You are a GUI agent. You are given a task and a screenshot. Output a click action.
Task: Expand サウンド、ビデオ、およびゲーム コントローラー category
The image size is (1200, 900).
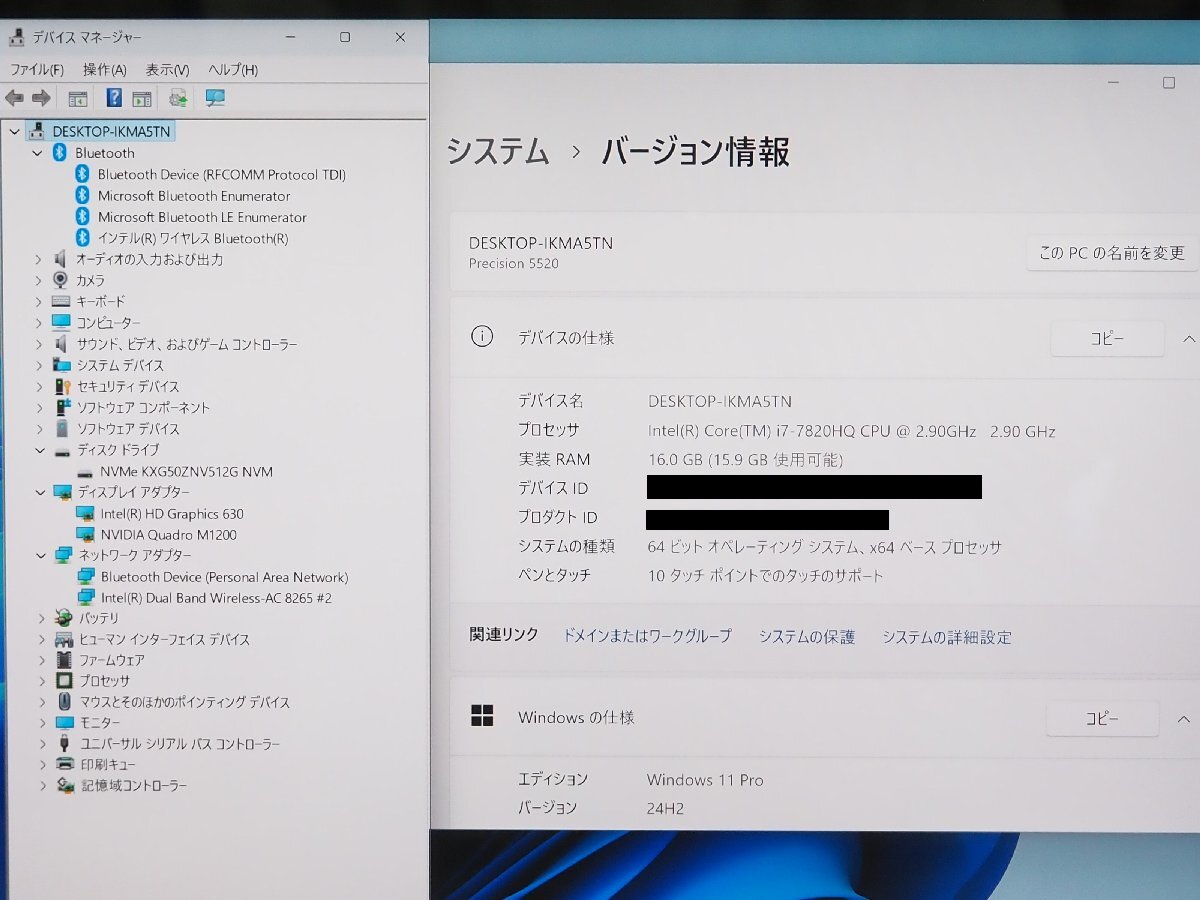(38, 344)
